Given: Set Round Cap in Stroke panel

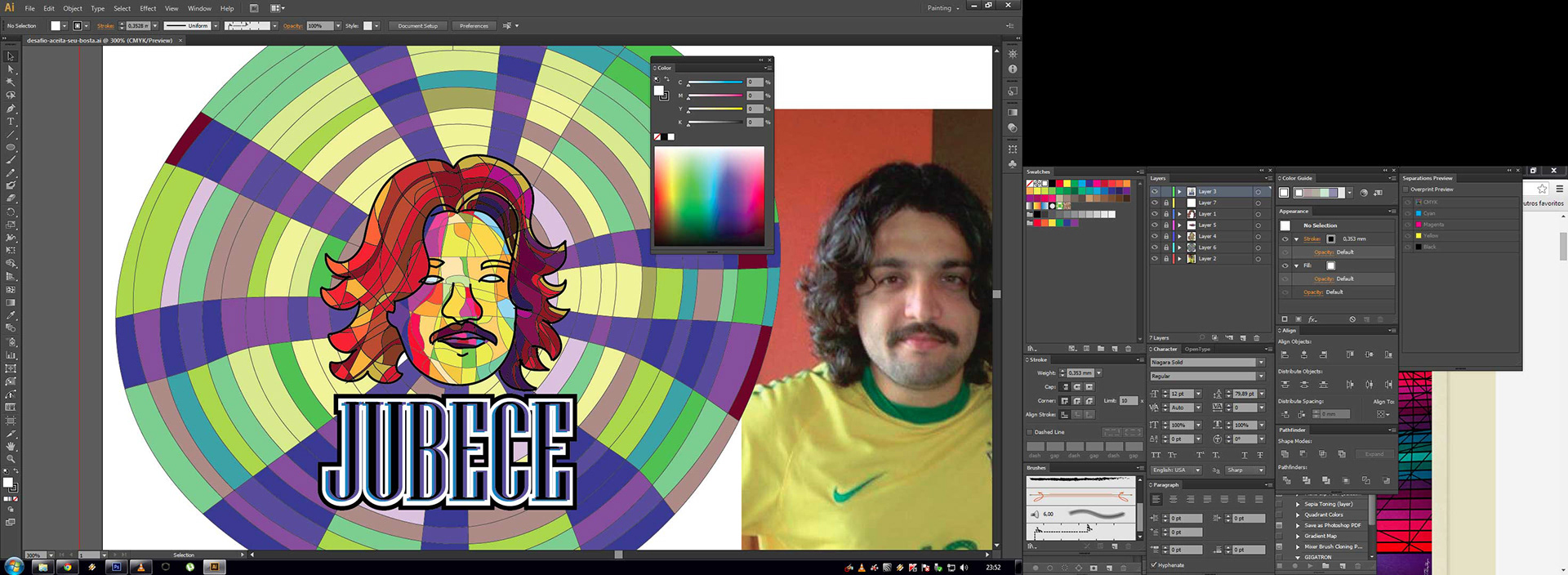Looking at the screenshot, I should [x=1077, y=386].
